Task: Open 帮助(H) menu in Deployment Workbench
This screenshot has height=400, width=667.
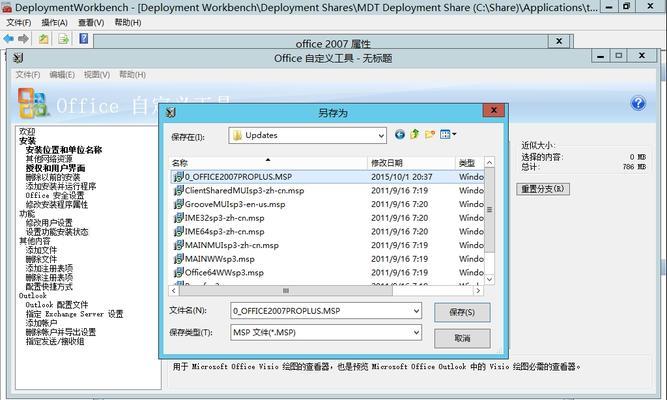Action: (128, 23)
